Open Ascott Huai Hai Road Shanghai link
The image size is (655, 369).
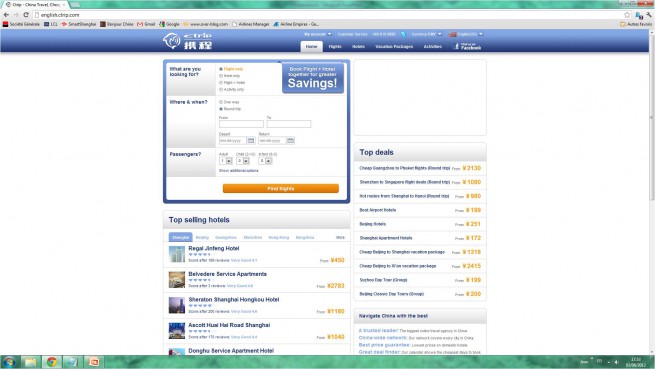[x=229, y=325]
